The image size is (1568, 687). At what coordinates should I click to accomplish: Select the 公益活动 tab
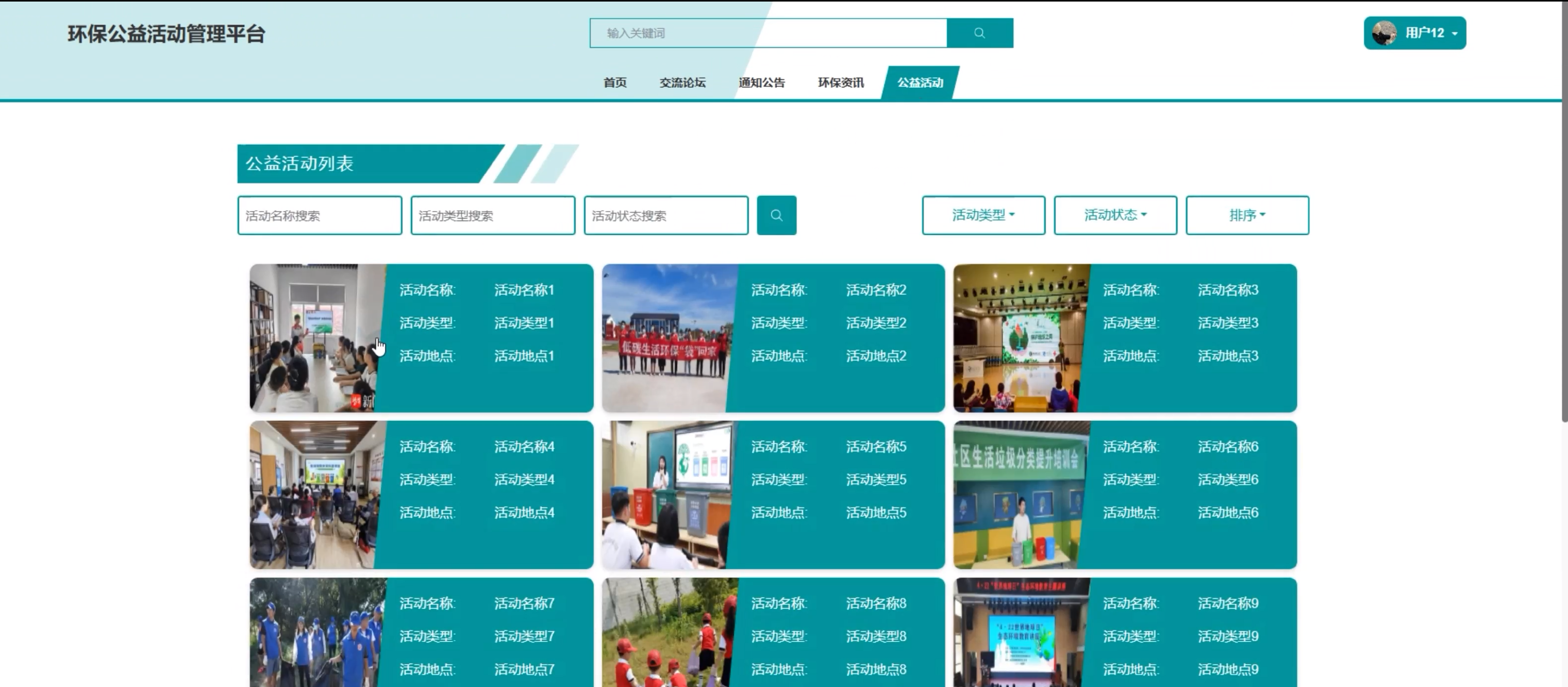pos(920,82)
